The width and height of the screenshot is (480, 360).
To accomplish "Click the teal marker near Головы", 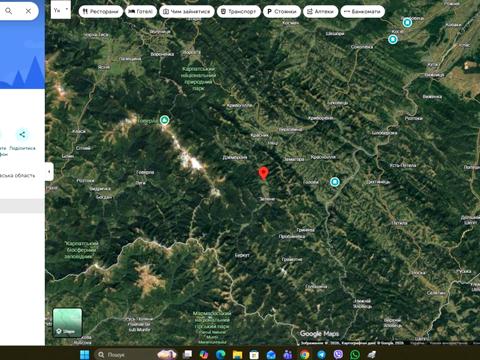I will pos(335,182).
